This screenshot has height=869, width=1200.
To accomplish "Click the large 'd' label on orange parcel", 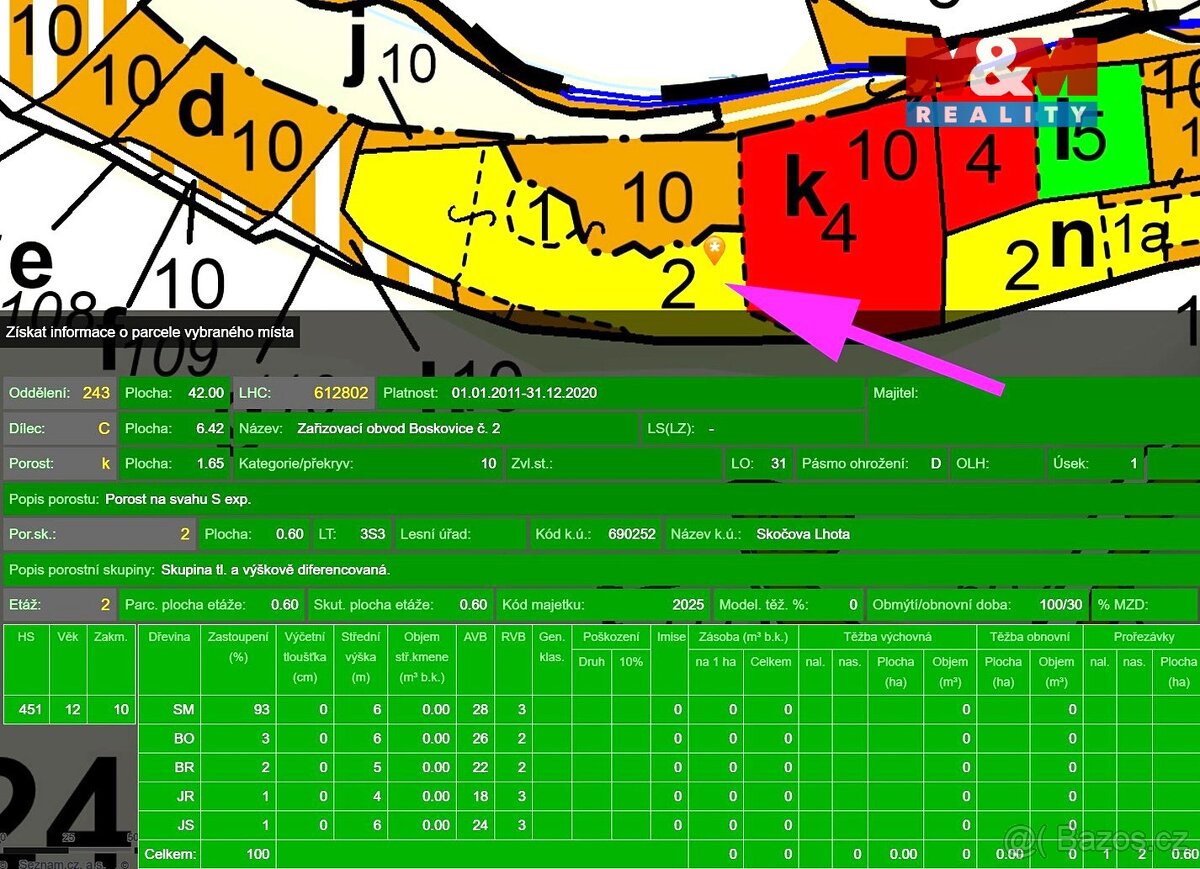I will point(203,108).
